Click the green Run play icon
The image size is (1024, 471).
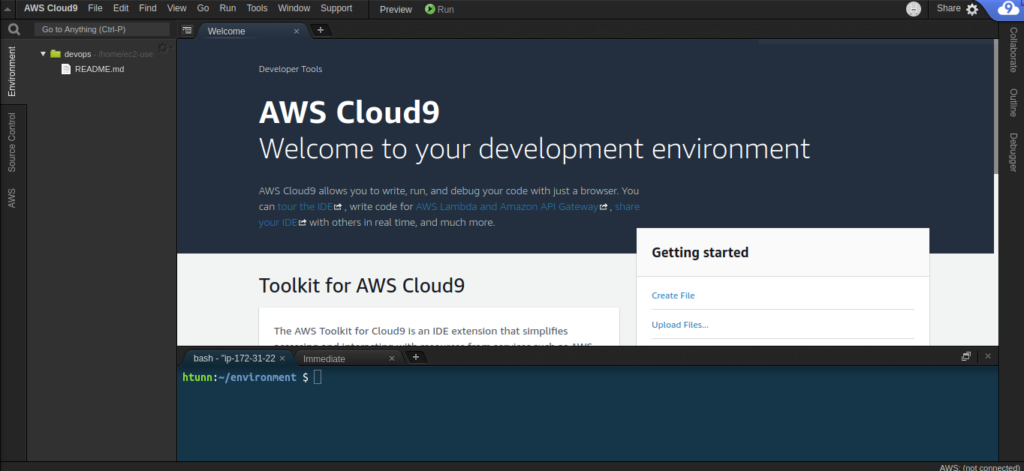click(430, 9)
